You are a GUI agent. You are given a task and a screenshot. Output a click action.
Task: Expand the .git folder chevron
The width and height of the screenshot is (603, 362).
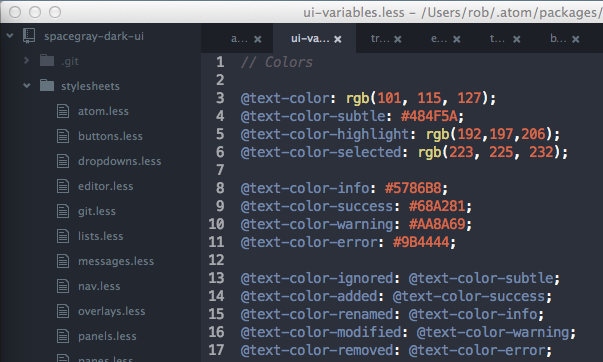[x=26, y=60]
